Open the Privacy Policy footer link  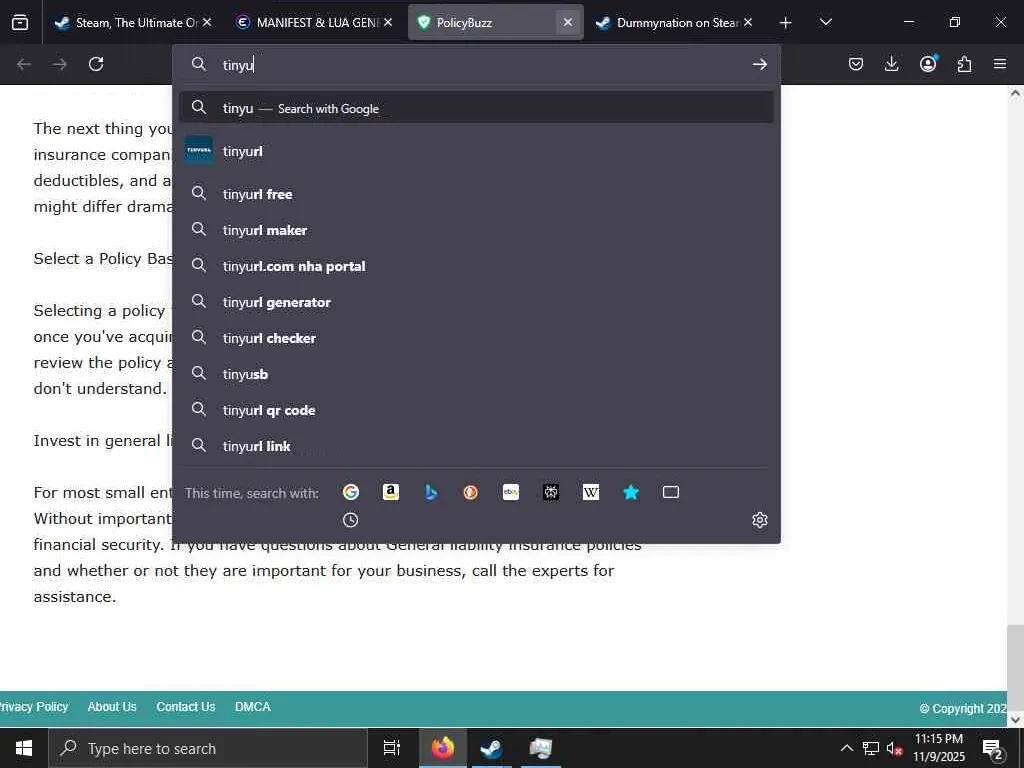coord(33,707)
